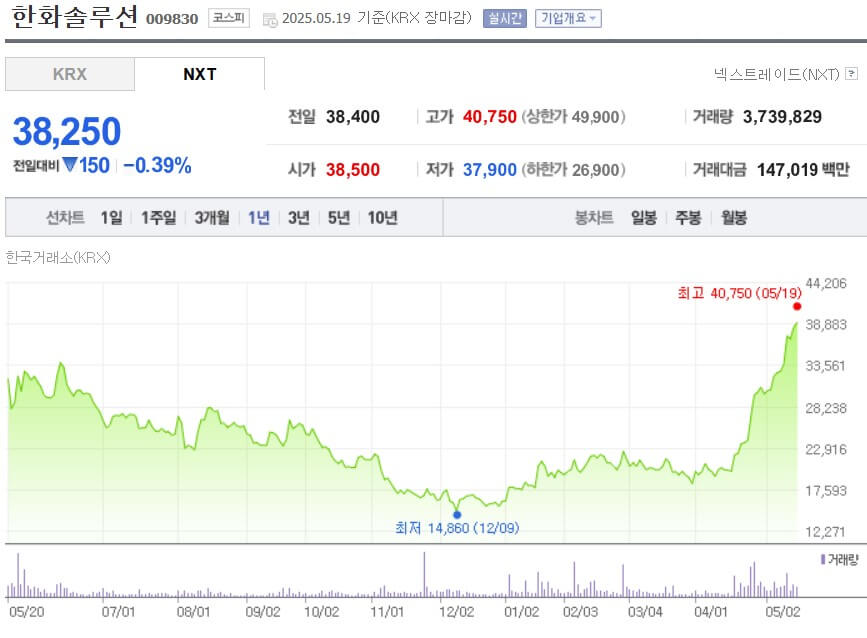Click the down-arrow change indicator by 150
This screenshot has width=867, height=638.
pyautogui.click(x=70, y=164)
